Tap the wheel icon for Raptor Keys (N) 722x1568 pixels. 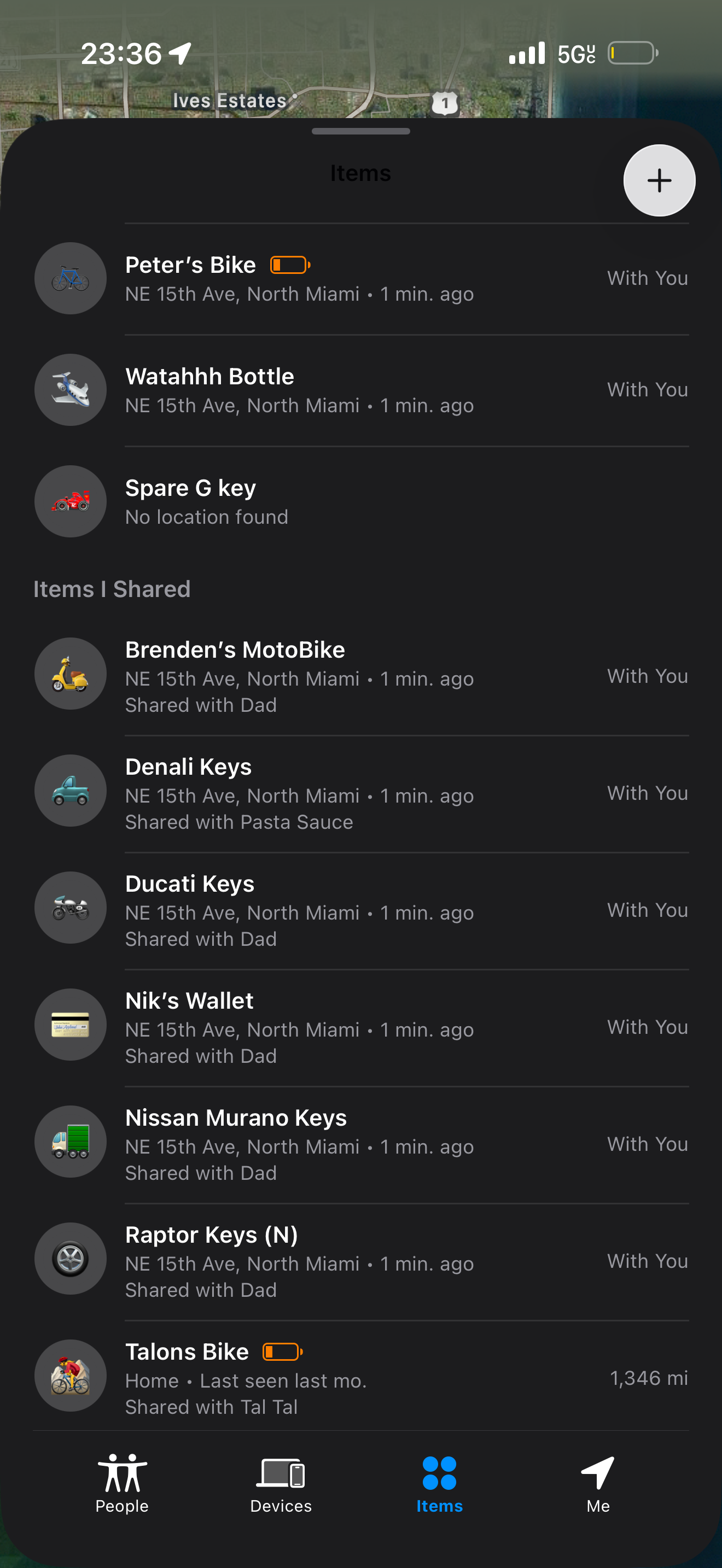tap(71, 1258)
